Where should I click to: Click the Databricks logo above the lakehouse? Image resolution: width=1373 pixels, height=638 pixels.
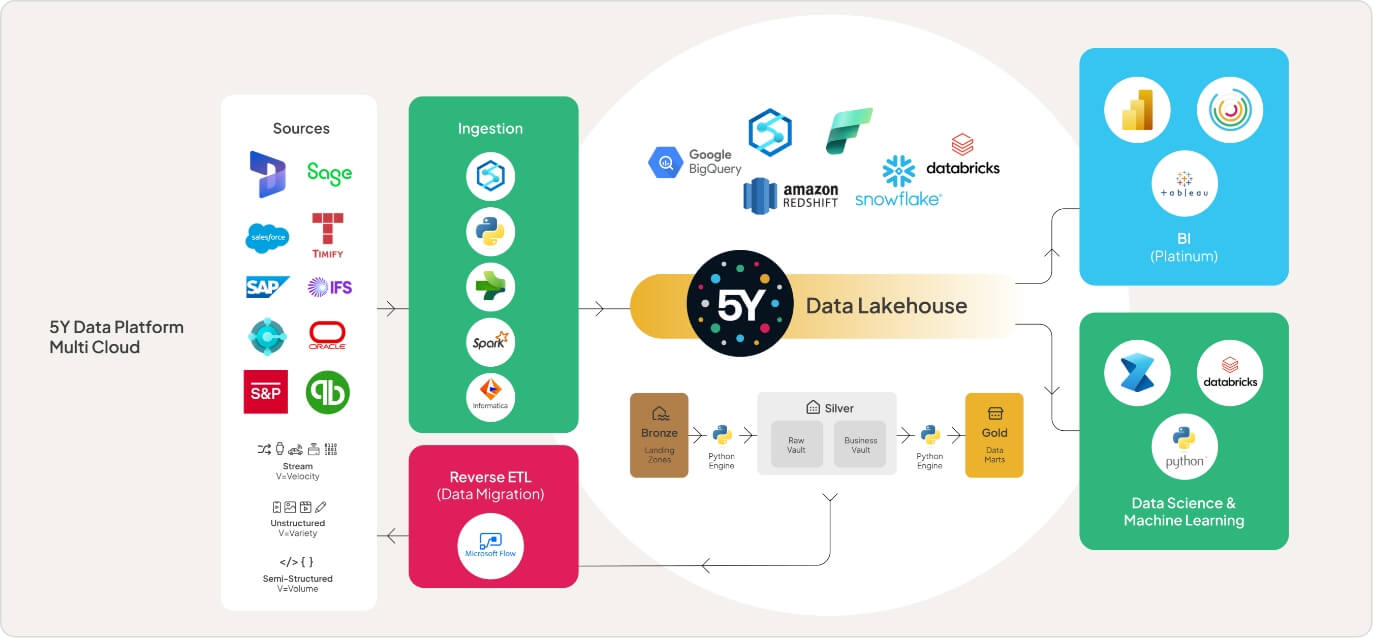963,156
